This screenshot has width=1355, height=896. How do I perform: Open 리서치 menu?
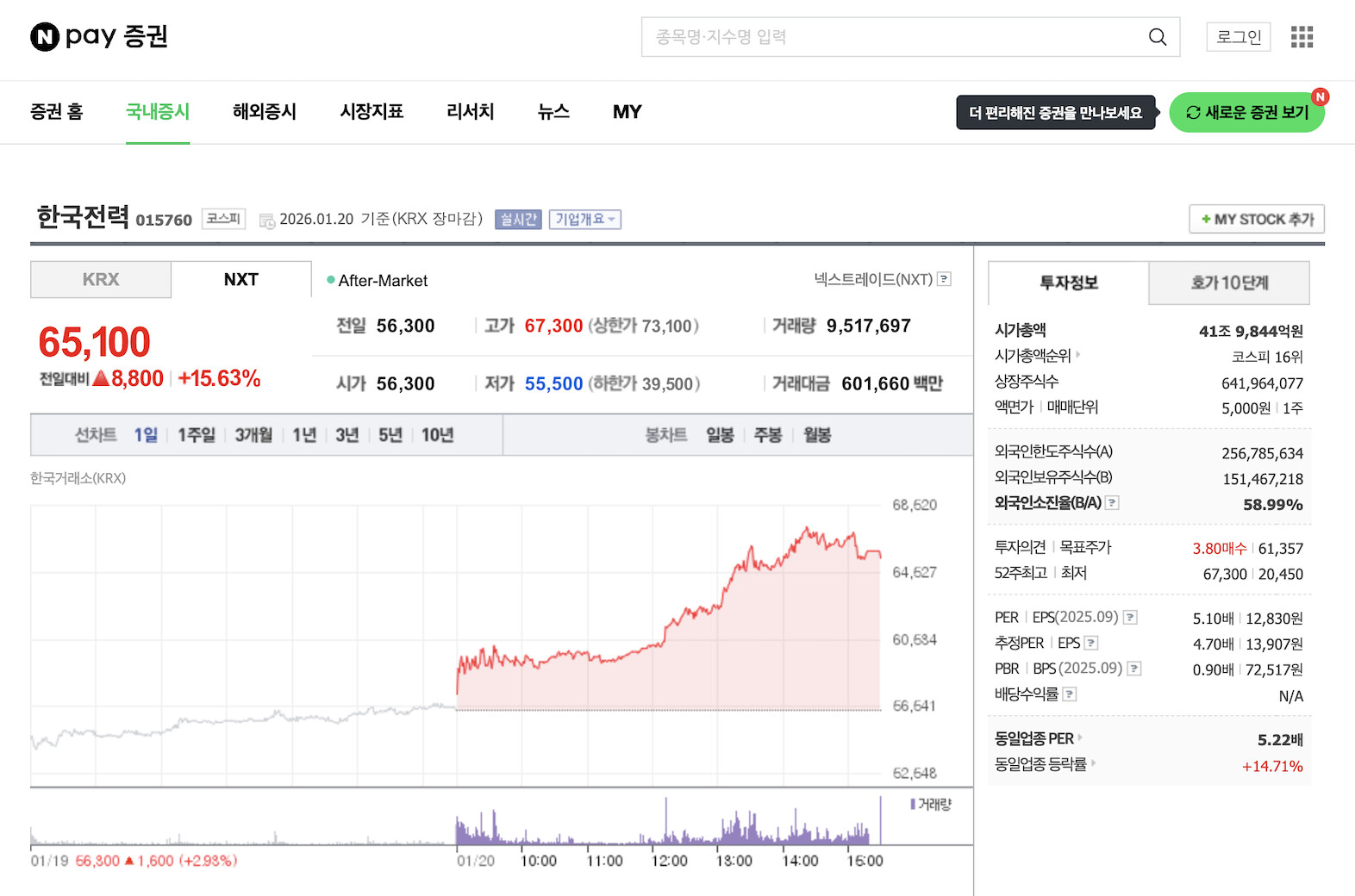(x=471, y=112)
